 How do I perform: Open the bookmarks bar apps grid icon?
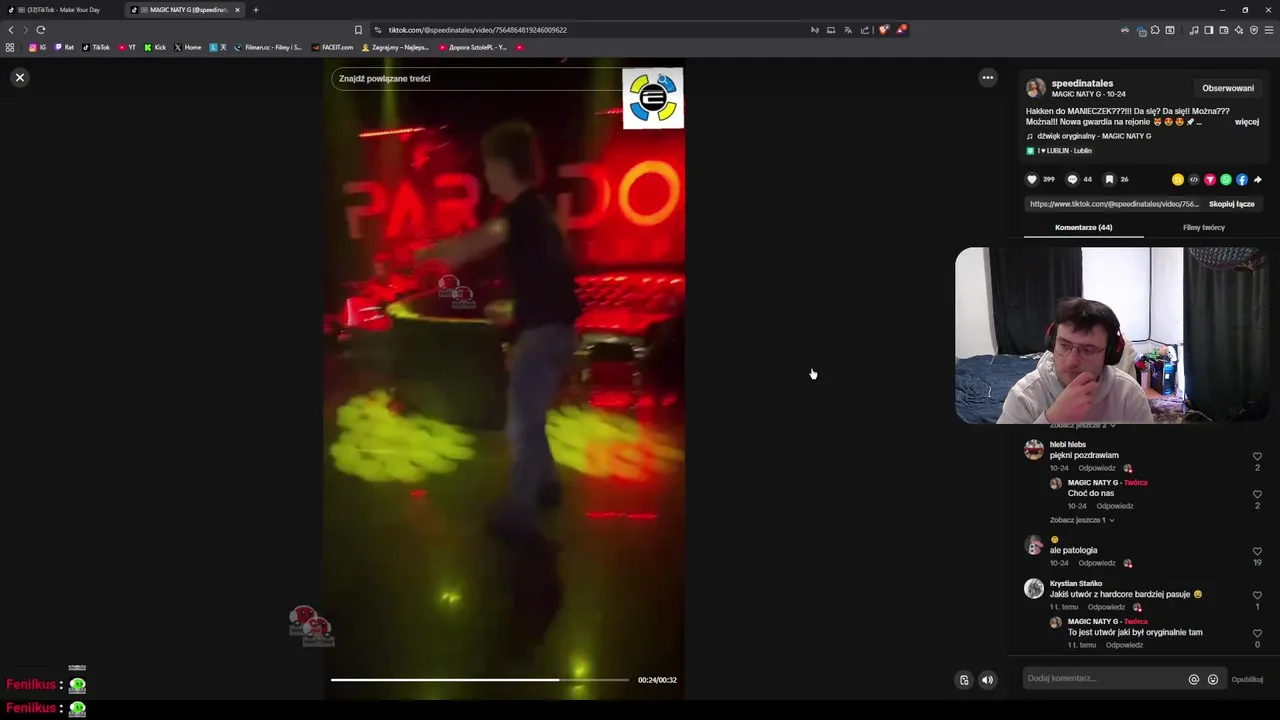click(x=10, y=47)
